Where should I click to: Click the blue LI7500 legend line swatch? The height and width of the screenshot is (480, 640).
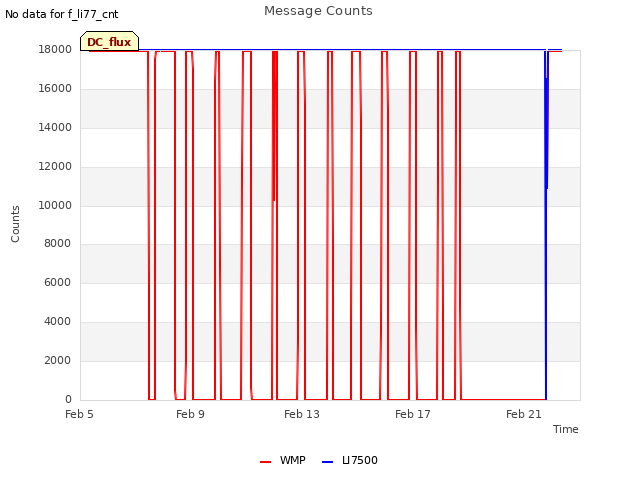coord(327,462)
